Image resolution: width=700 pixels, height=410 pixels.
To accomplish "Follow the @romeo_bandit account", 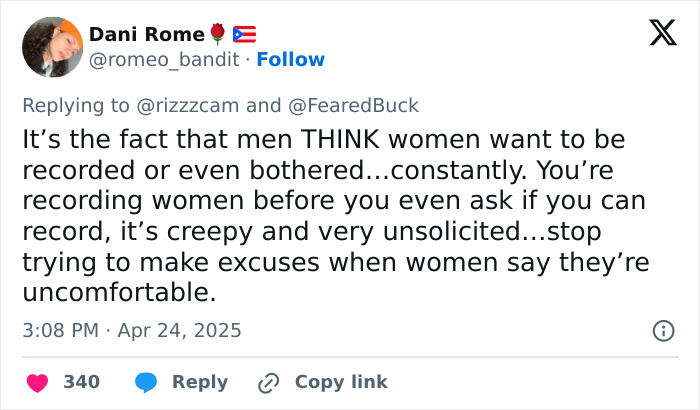I will pos(291,60).
